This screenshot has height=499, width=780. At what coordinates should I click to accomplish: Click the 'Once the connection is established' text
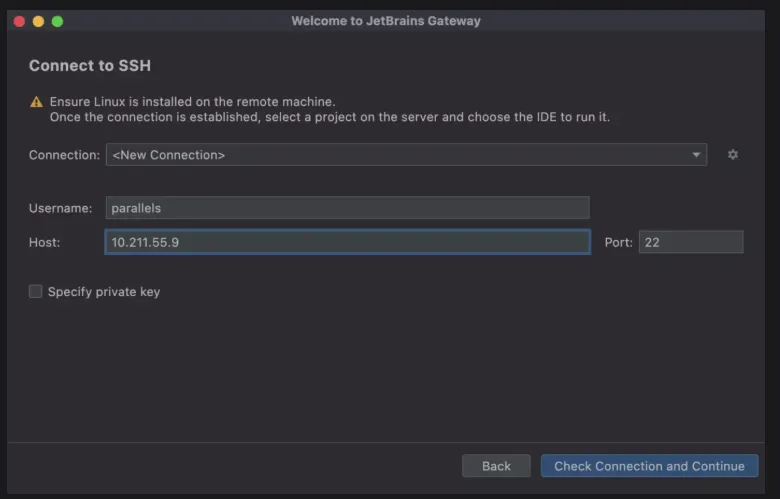click(x=329, y=117)
